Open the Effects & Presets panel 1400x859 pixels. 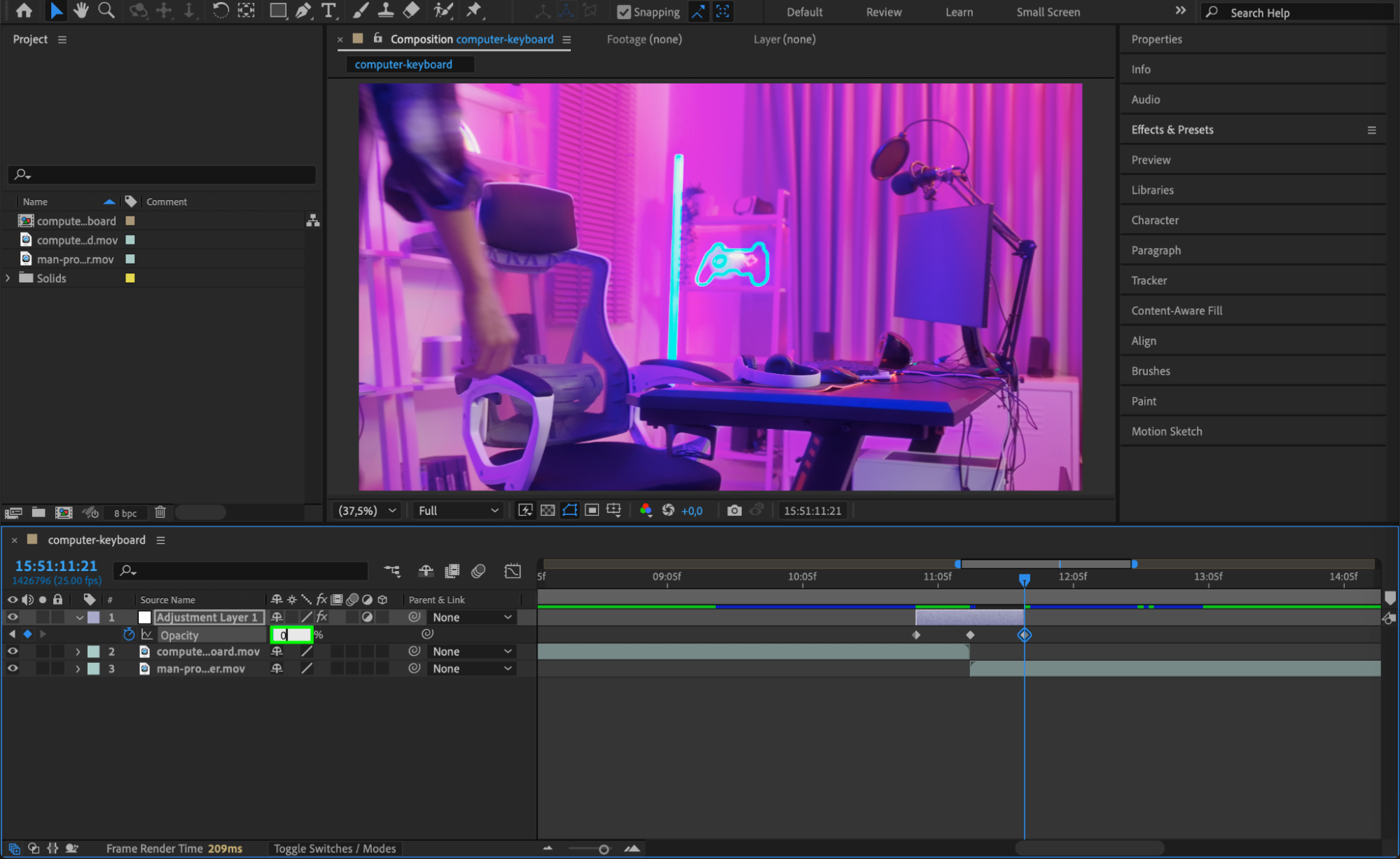1172,130
